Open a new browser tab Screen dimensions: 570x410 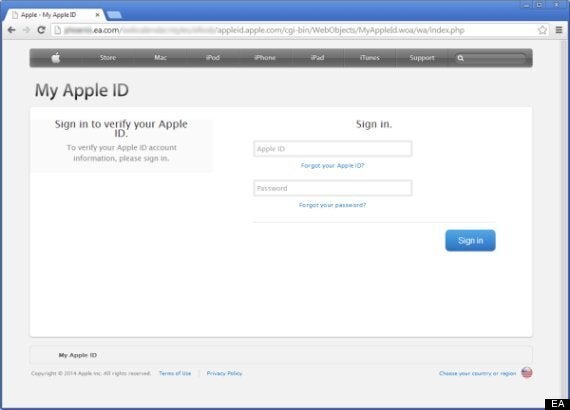(115, 15)
